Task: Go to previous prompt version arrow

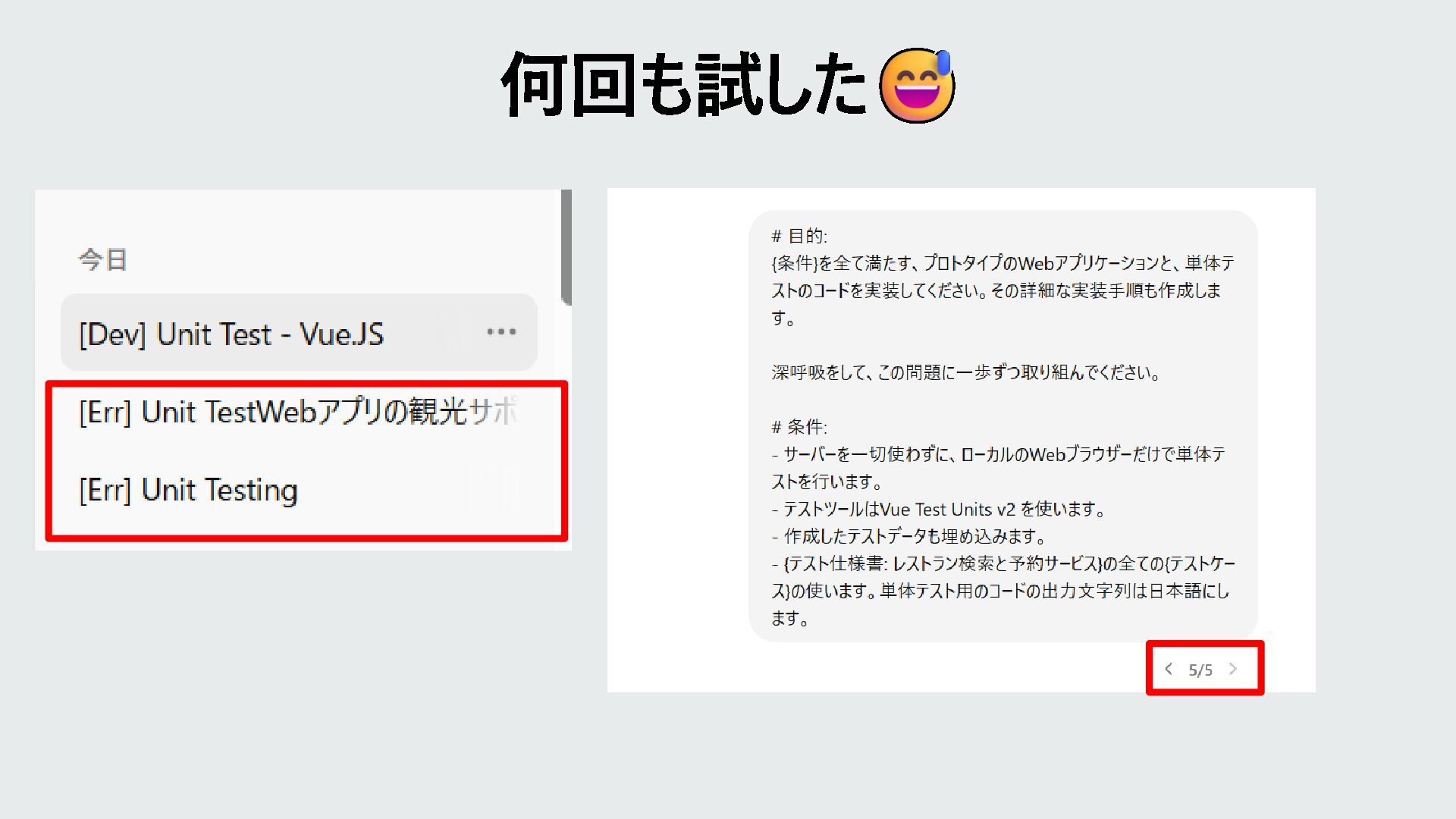Action: [x=1169, y=669]
